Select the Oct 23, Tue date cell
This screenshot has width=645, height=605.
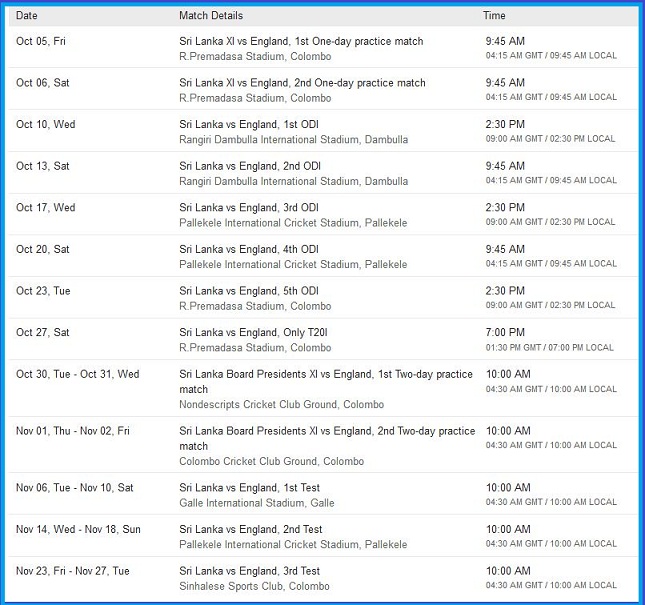pyautogui.click(x=43, y=291)
